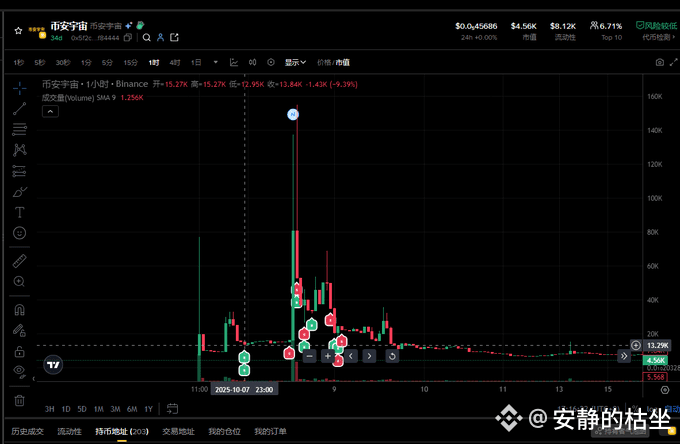This screenshot has width=680, height=444.
Task: Remove drawings with trash icon
Action: (x=20, y=400)
